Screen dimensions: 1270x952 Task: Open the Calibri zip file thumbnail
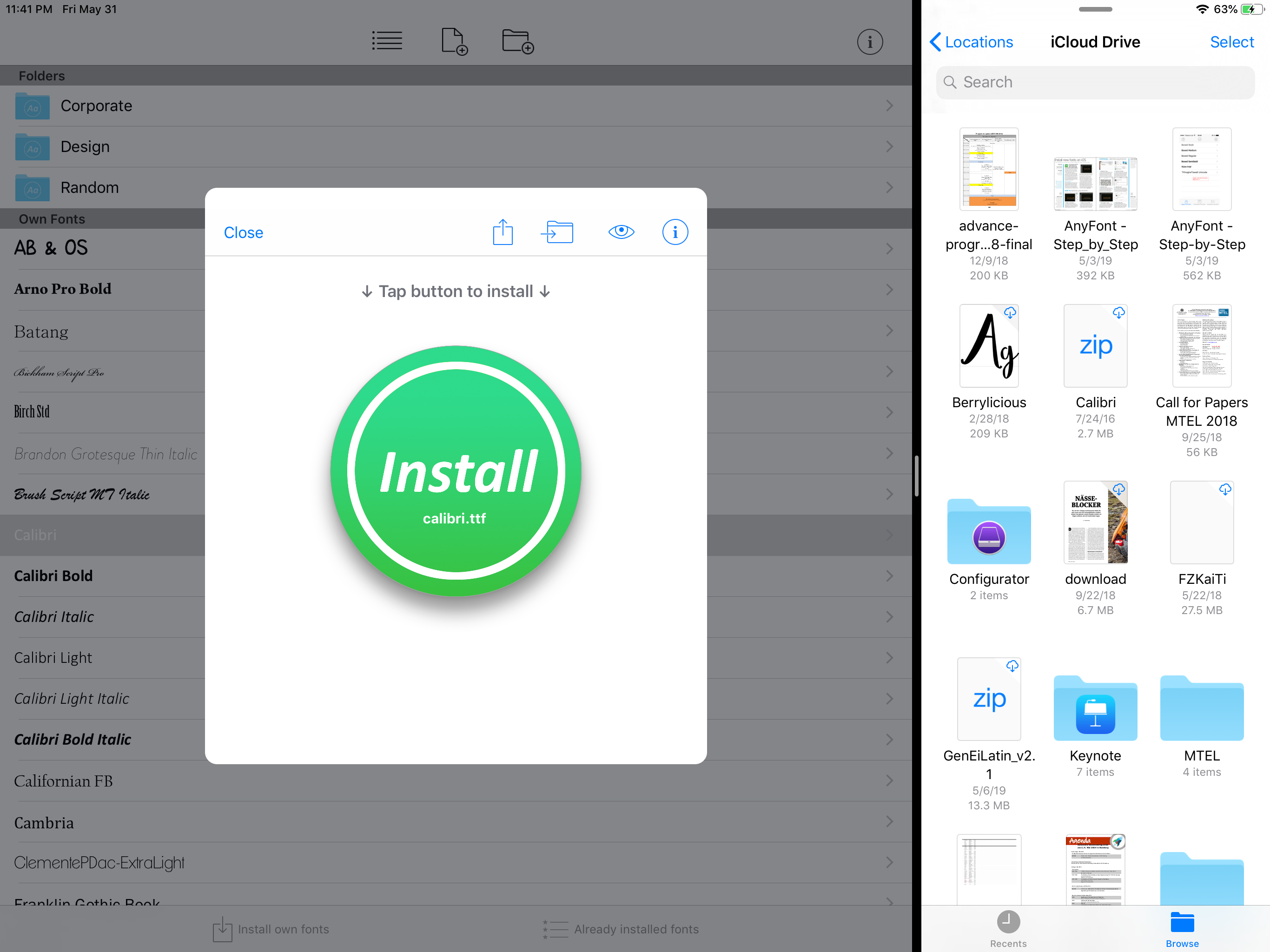[1095, 346]
